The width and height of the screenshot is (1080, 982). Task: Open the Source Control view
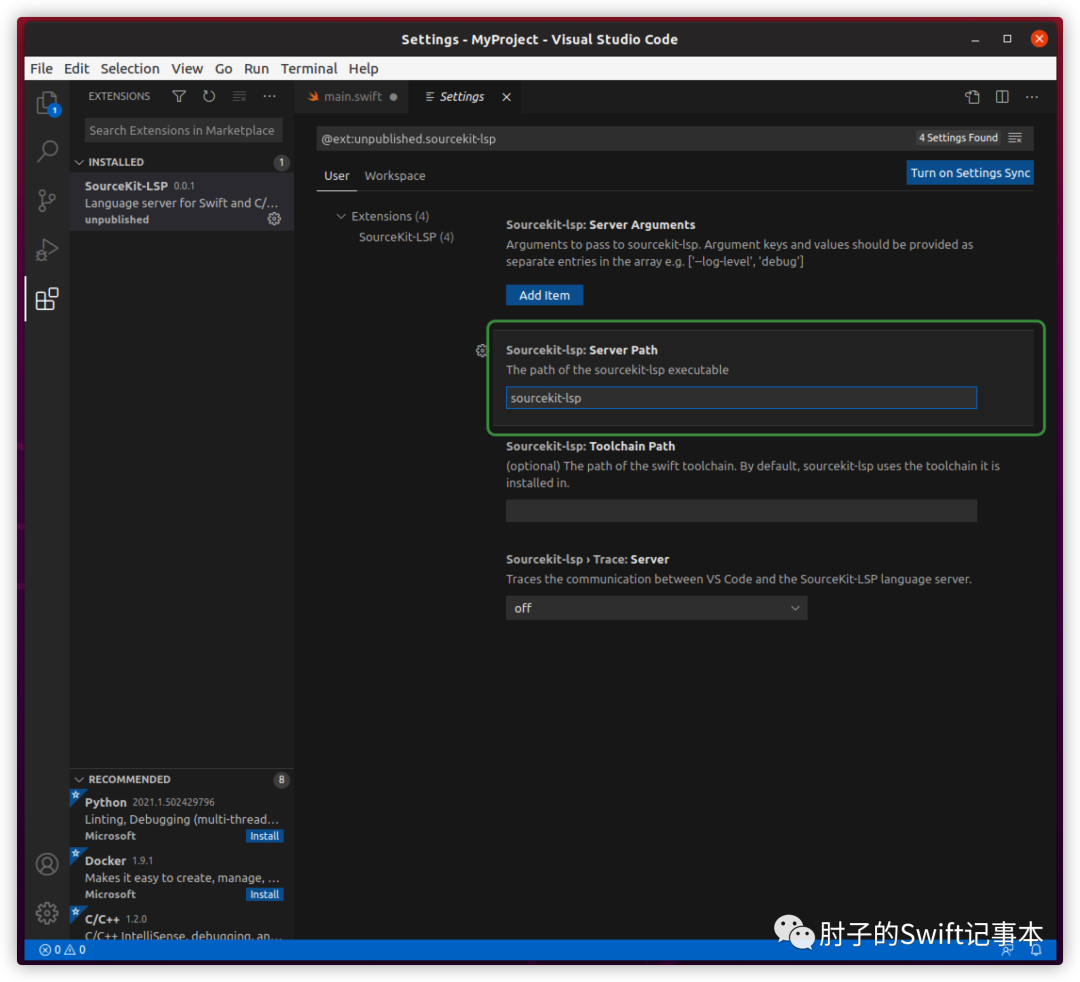click(x=47, y=200)
